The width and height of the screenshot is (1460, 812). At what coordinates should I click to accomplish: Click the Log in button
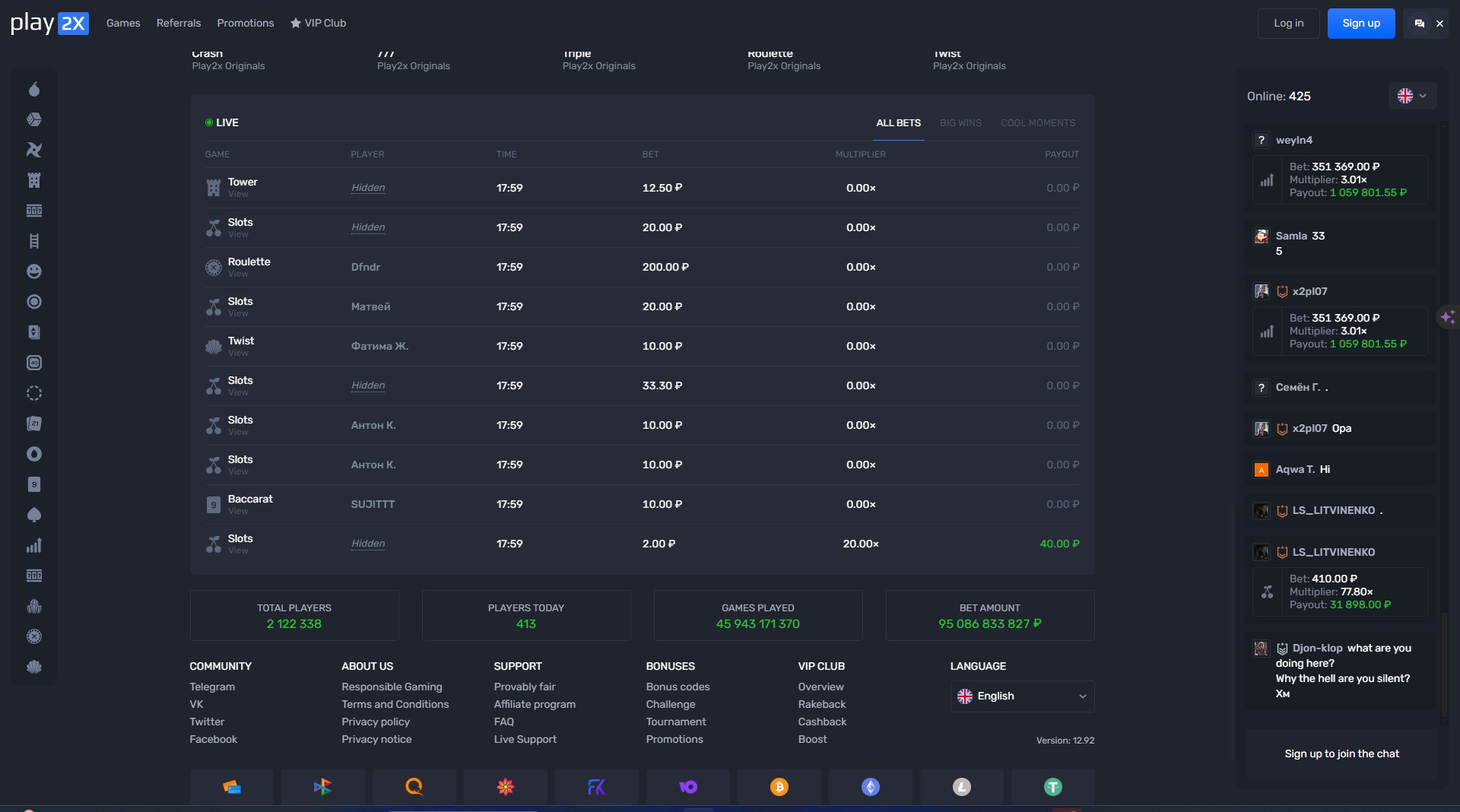pos(1288,24)
